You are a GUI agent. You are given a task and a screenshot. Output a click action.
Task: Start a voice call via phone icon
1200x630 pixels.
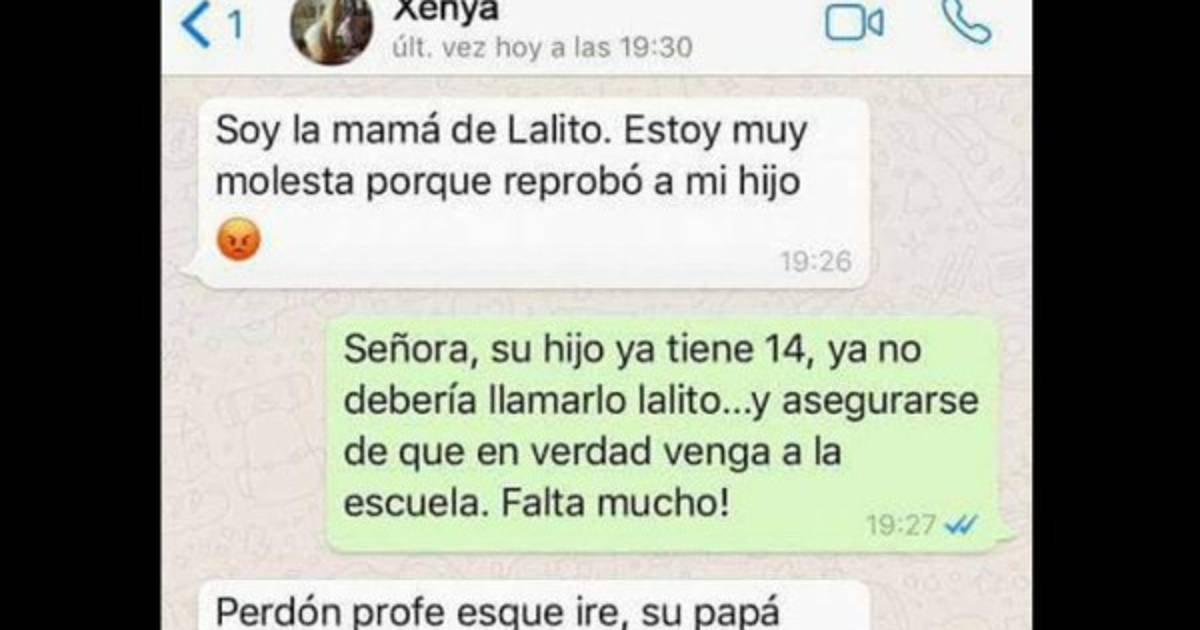(967, 22)
